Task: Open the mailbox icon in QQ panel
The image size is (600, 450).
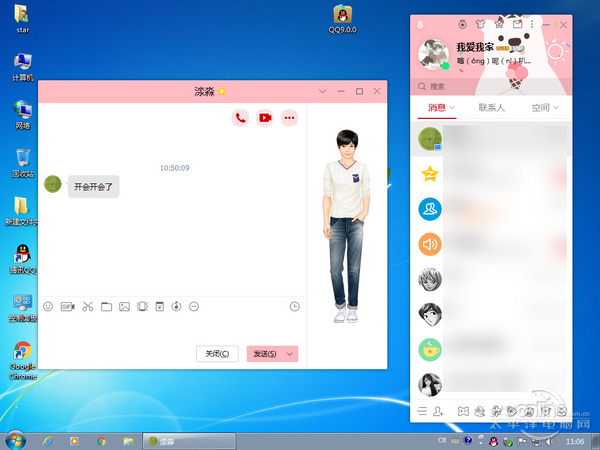Action: pyautogui.click(x=517, y=25)
